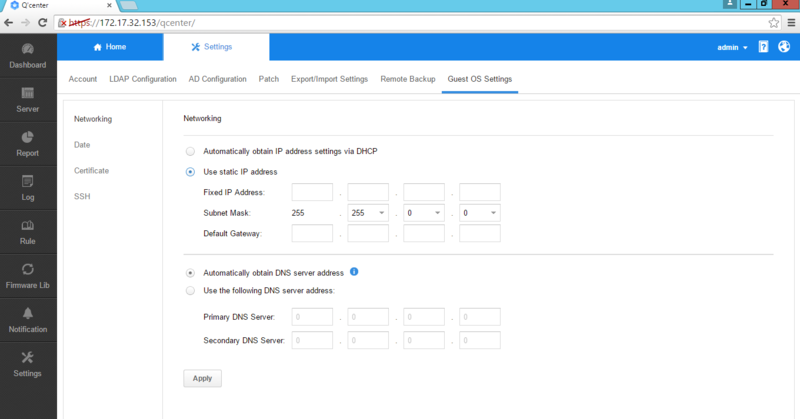Screen dimensions: 800x419
Task: Go to Server in the sidebar
Action: coord(27,94)
